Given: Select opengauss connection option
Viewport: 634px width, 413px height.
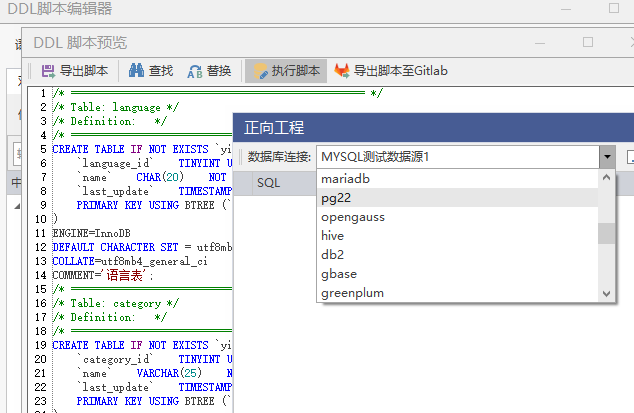Looking at the screenshot, I should pyautogui.click(x=457, y=217).
